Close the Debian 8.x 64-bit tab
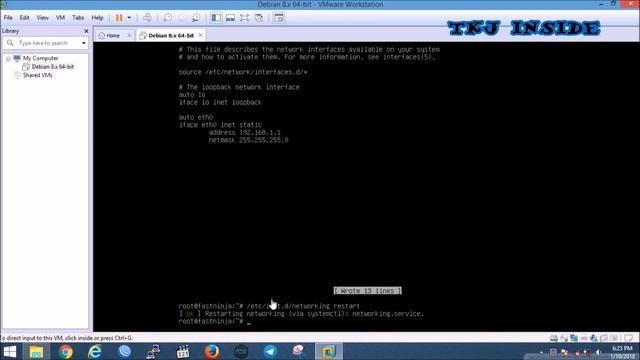Viewport: 640px width, 360px height. click(200, 36)
